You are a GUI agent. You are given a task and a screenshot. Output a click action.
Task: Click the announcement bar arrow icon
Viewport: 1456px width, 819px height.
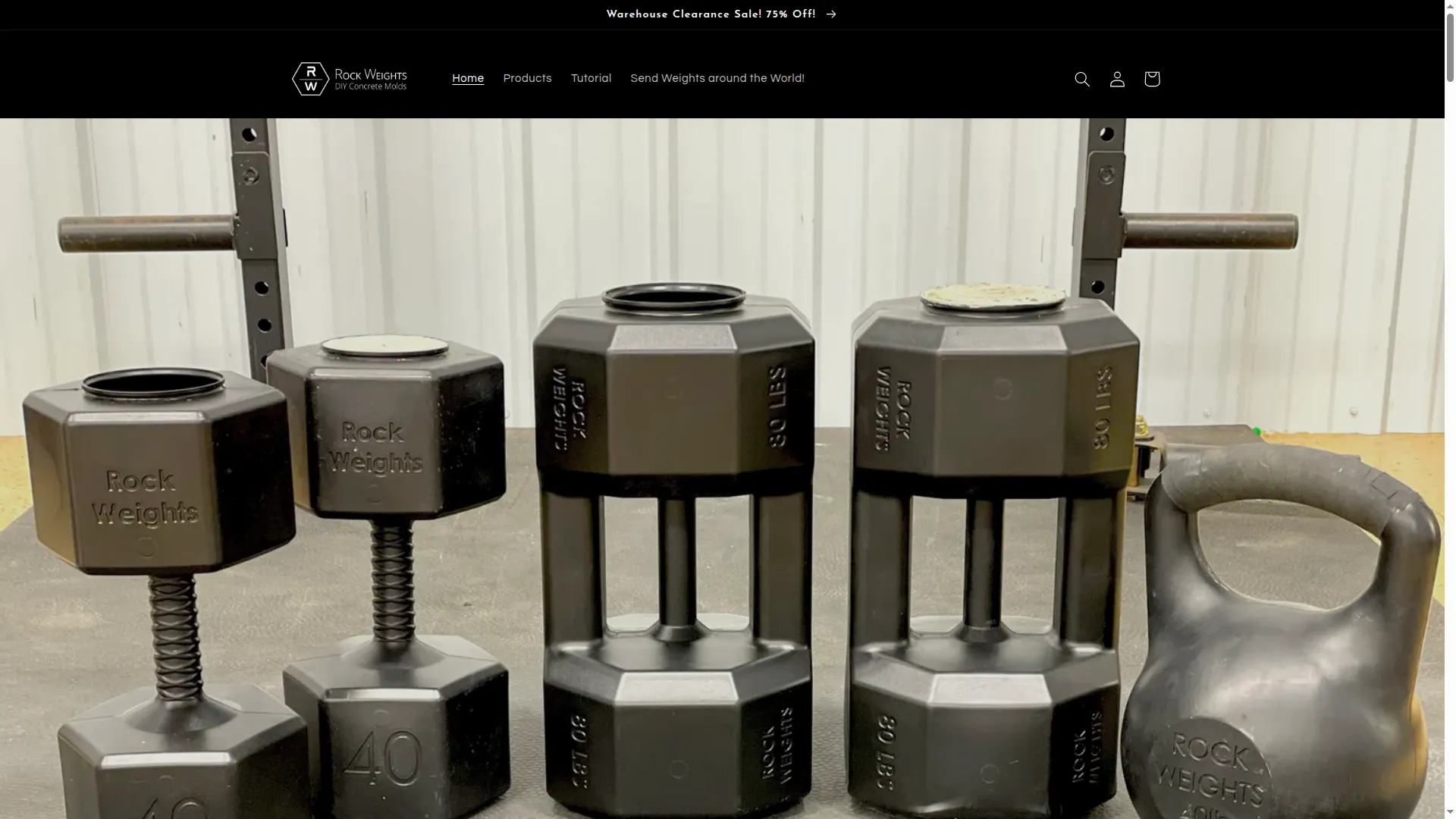(831, 14)
